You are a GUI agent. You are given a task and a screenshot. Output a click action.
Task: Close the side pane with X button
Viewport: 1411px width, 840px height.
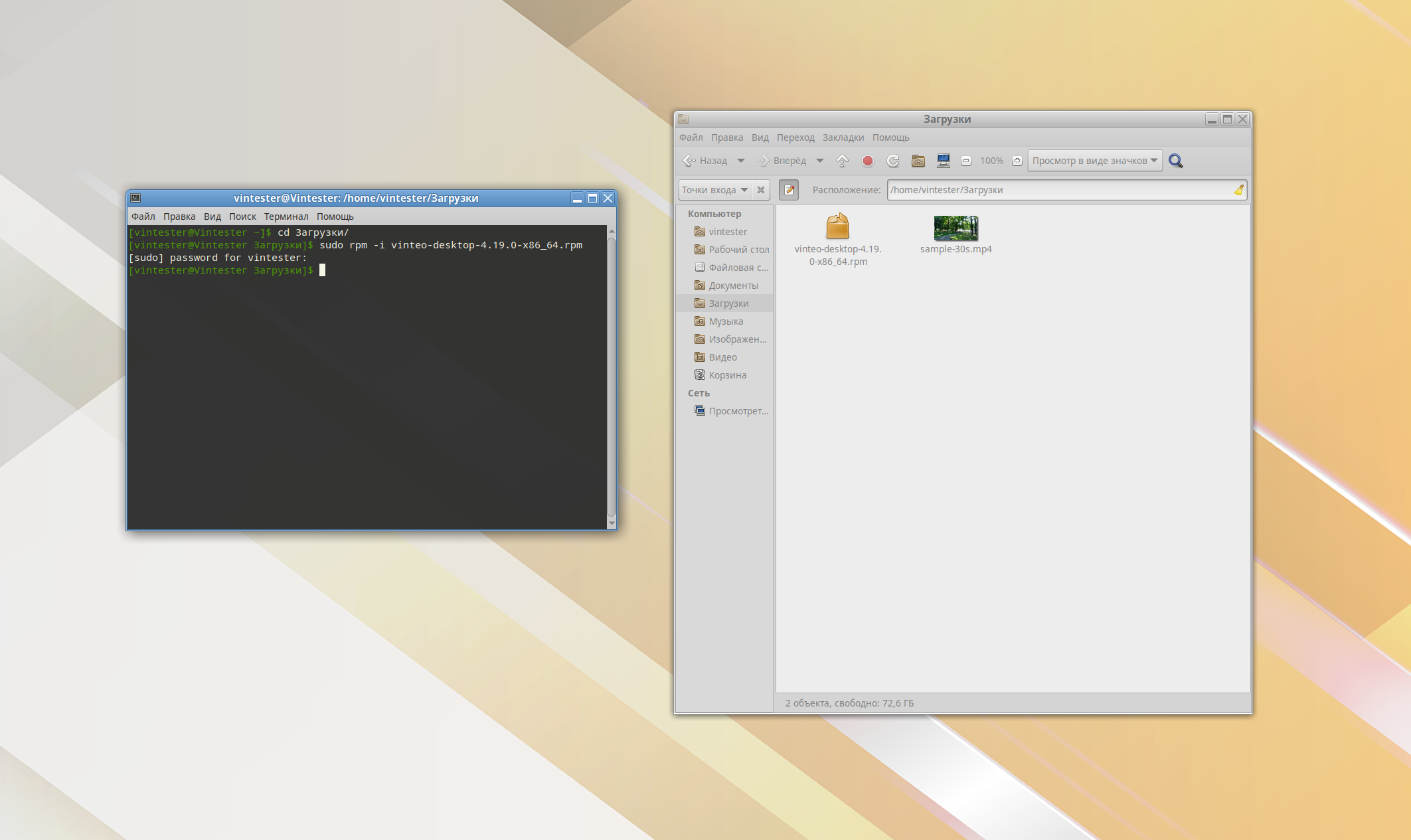[761, 190]
